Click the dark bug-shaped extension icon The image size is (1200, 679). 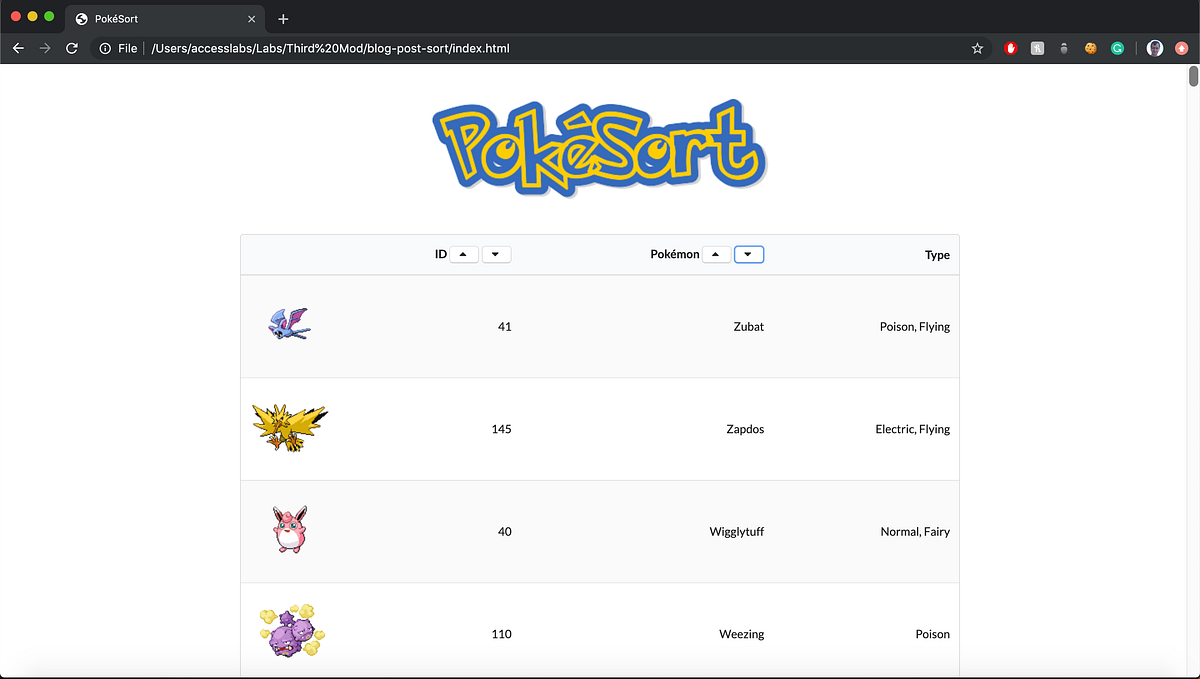pyautogui.click(x=1063, y=47)
